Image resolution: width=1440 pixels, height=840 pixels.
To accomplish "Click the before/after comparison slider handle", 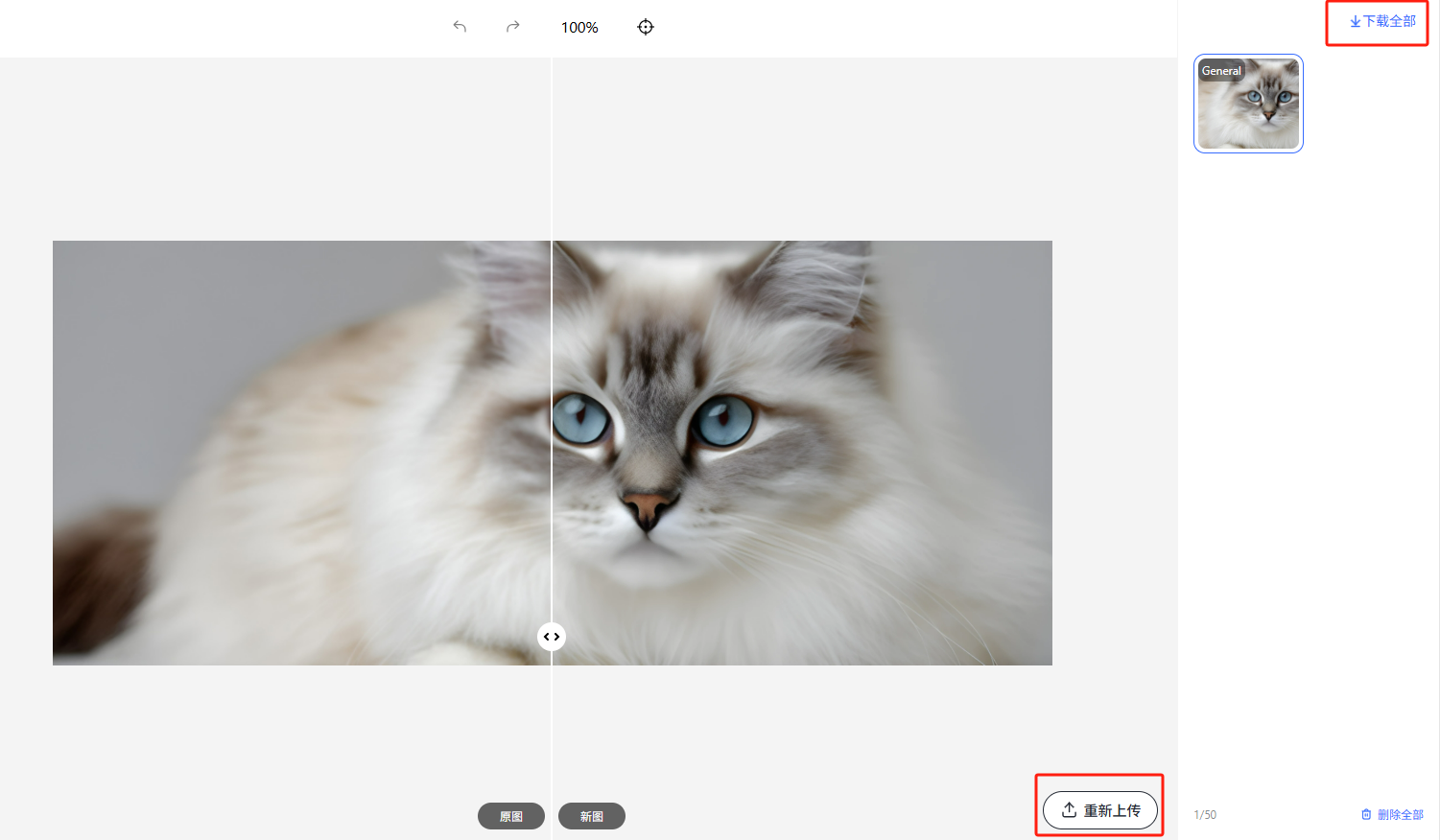I will coord(552,637).
